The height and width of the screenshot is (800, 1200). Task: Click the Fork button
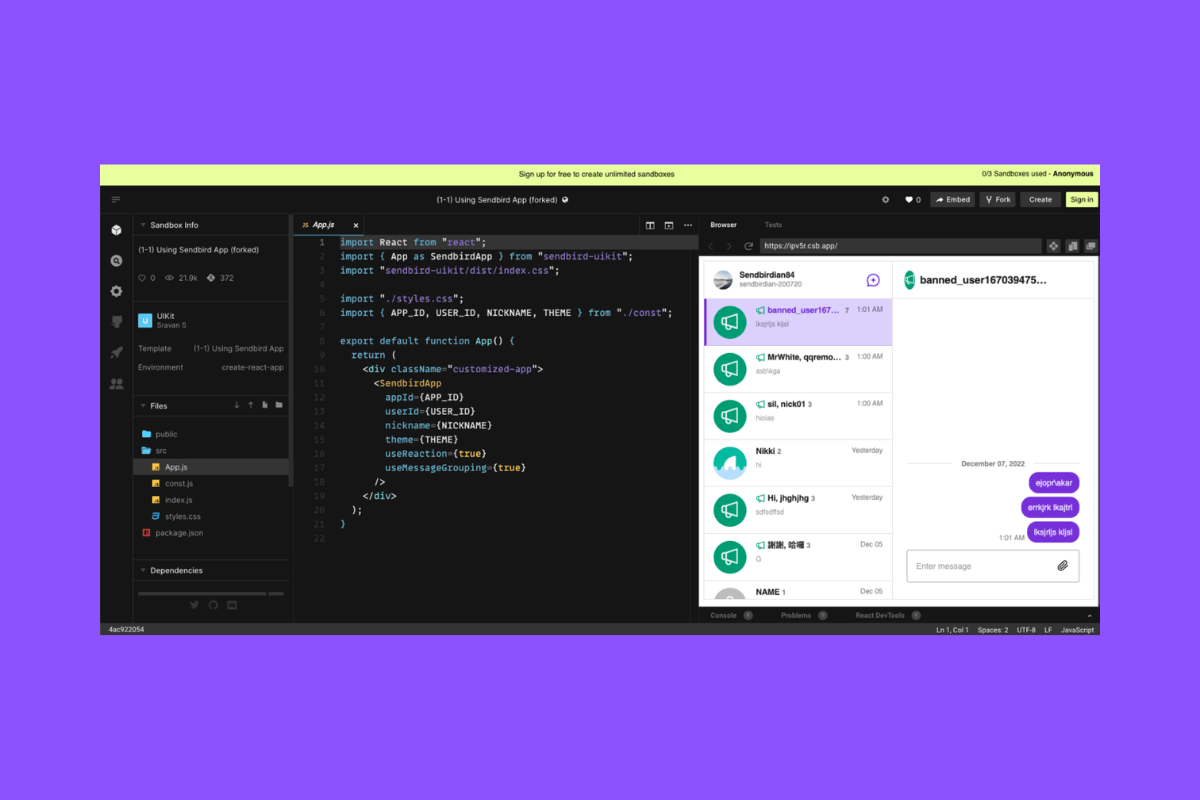(998, 200)
